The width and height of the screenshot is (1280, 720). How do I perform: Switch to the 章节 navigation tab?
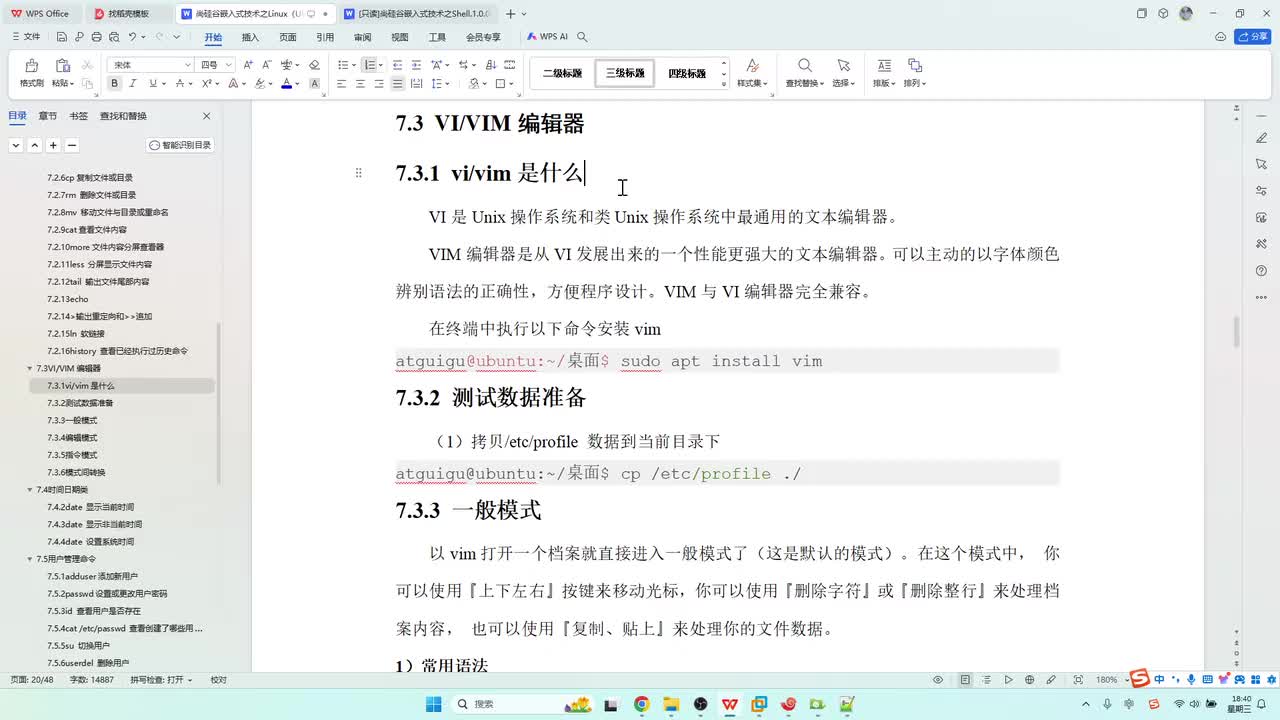[48, 116]
